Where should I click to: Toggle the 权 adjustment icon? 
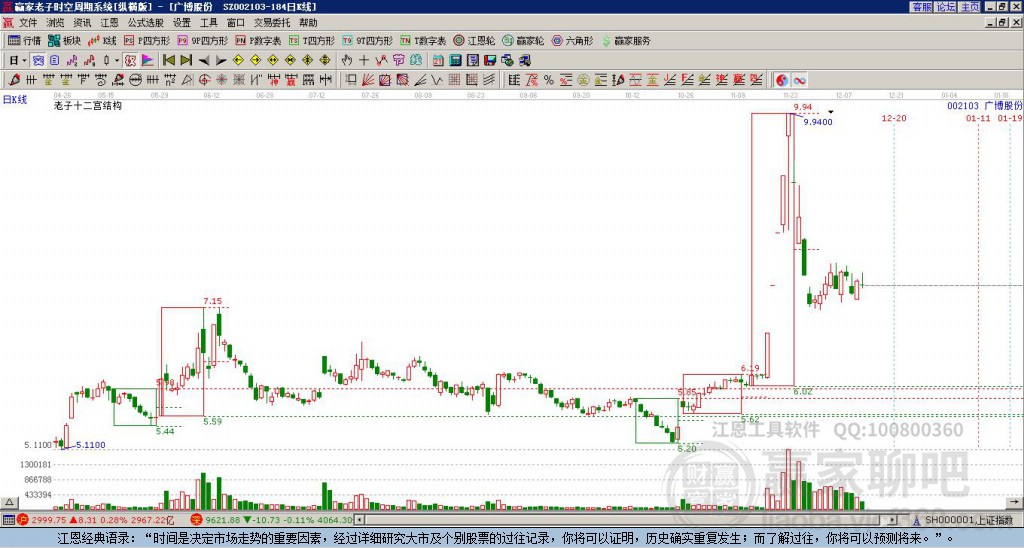130,61
